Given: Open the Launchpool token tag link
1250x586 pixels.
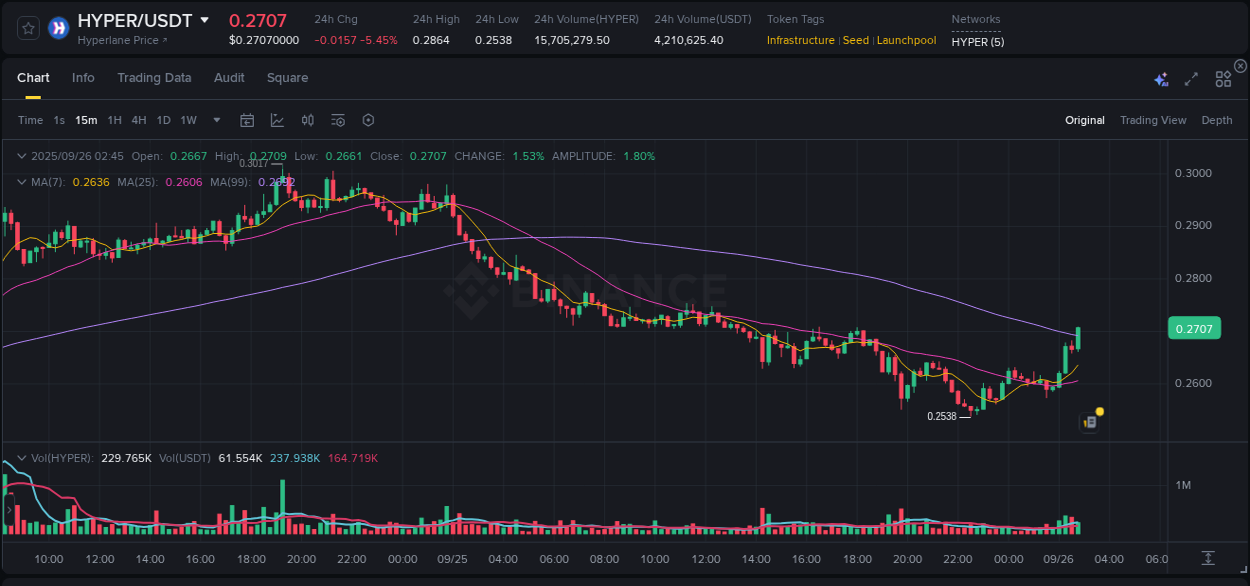Looking at the screenshot, I should click(906, 40).
